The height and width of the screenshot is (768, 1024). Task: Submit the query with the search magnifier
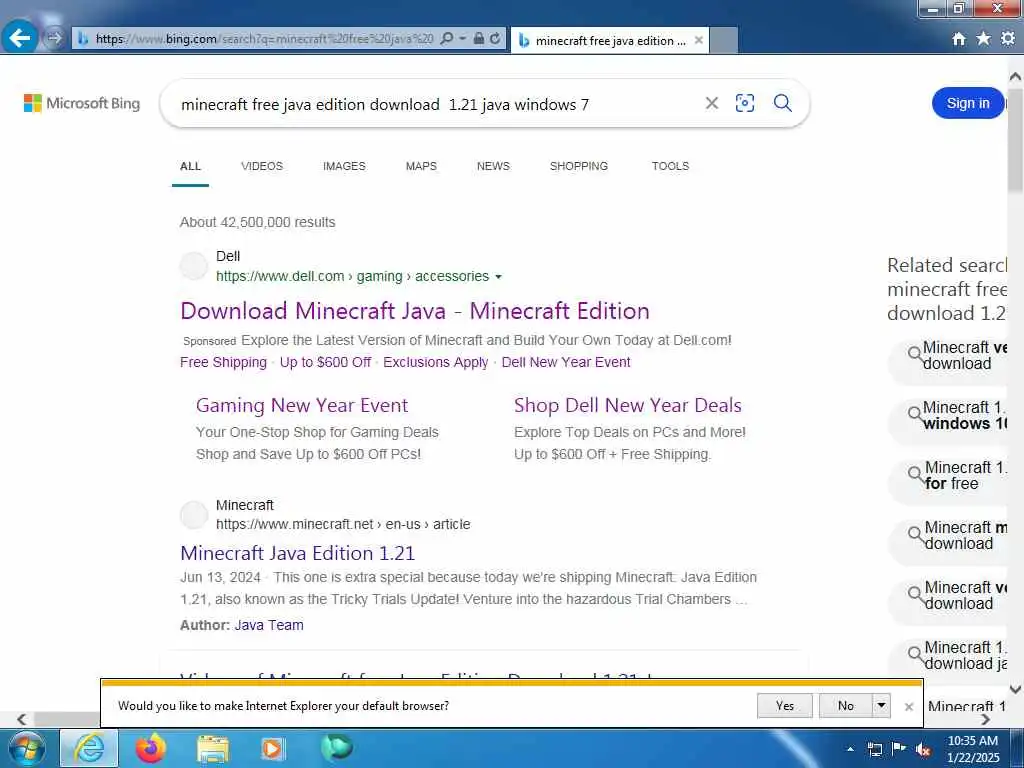pyautogui.click(x=782, y=103)
